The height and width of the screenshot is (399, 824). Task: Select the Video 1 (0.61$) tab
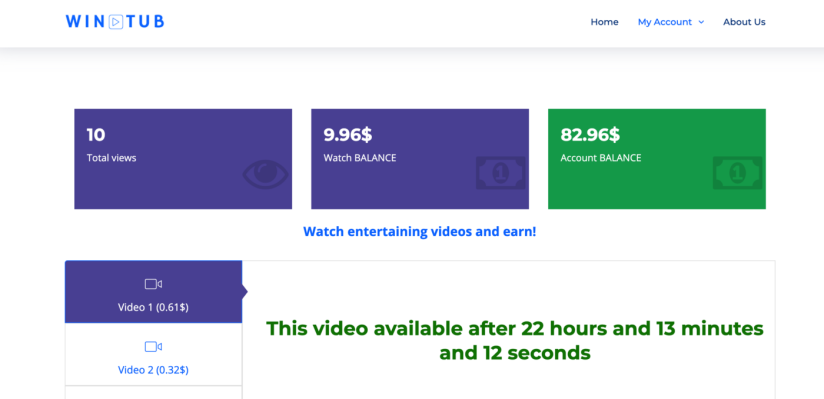click(x=153, y=292)
